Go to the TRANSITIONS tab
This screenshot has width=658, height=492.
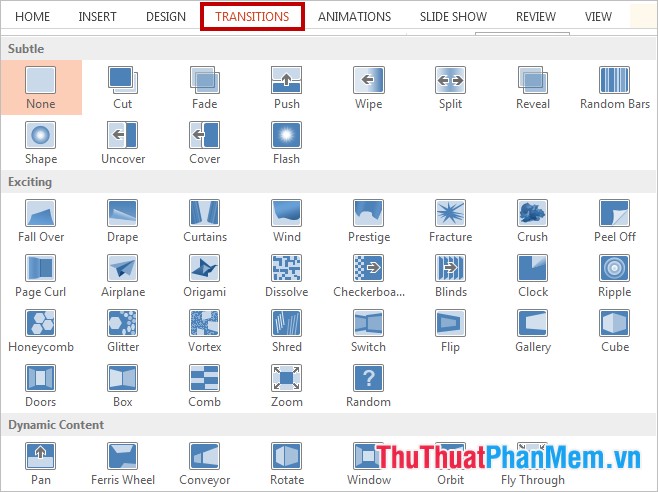pos(252,17)
